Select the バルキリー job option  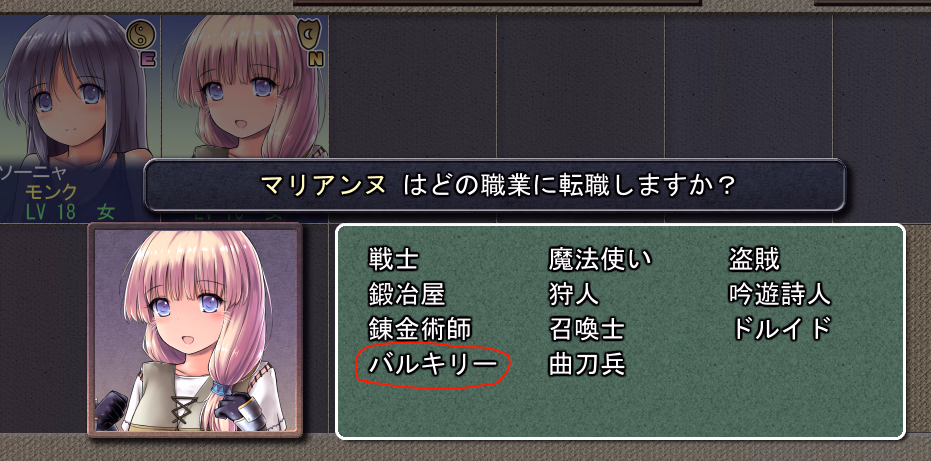432,364
